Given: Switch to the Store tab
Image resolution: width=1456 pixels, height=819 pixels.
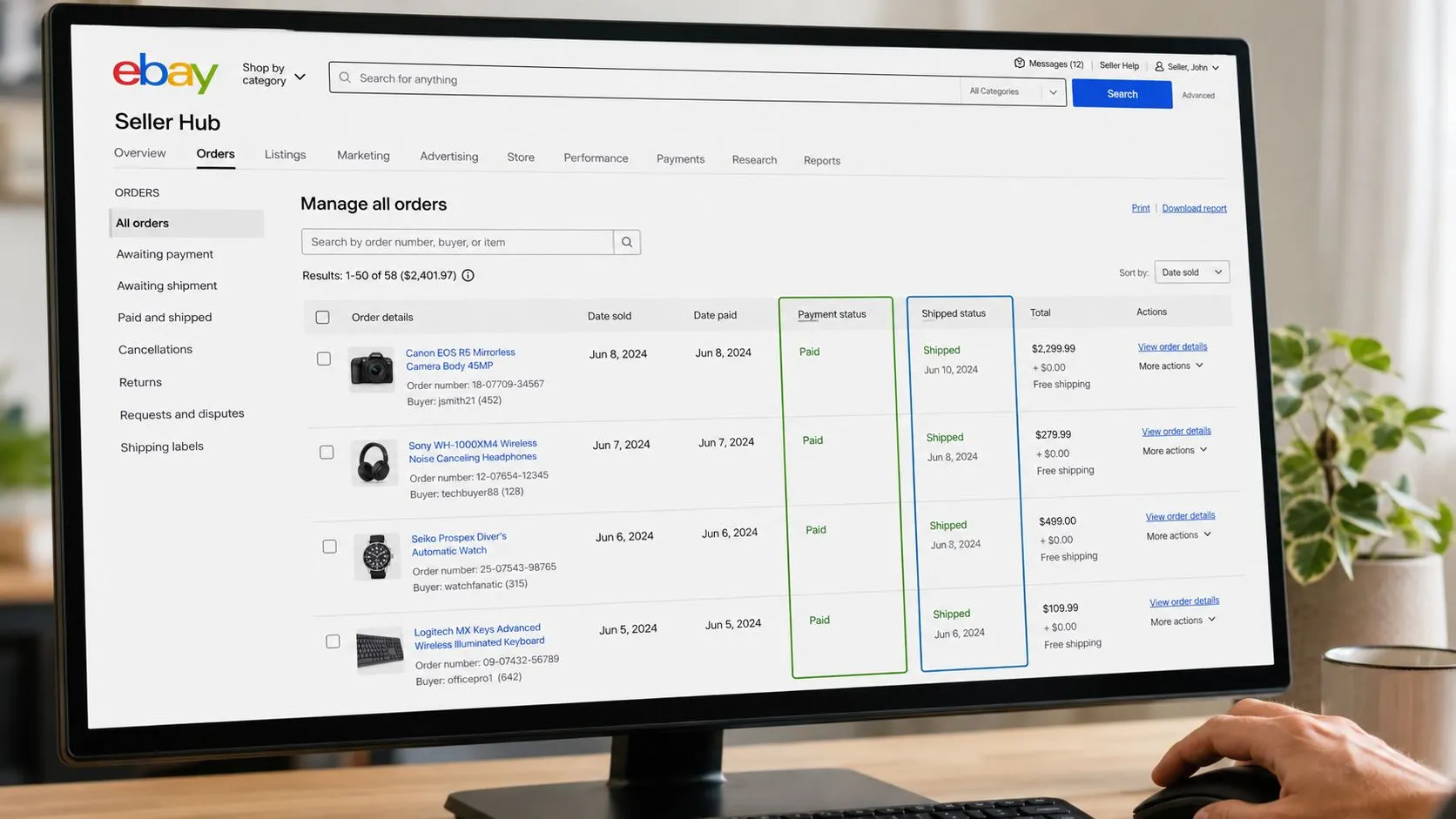Looking at the screenshot, I should (521, 157).
